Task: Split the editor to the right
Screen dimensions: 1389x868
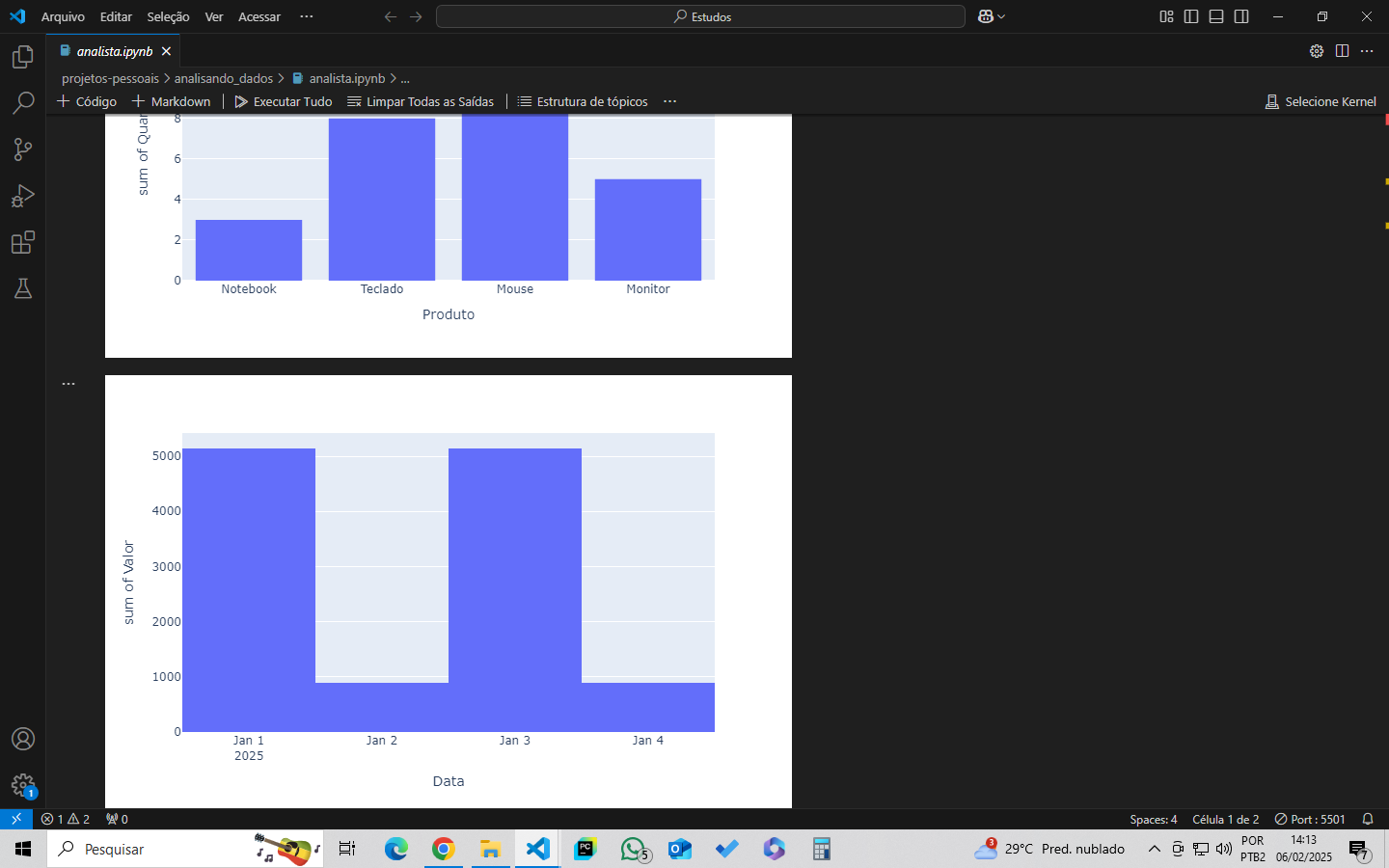Action: [x=1342, y=51]
